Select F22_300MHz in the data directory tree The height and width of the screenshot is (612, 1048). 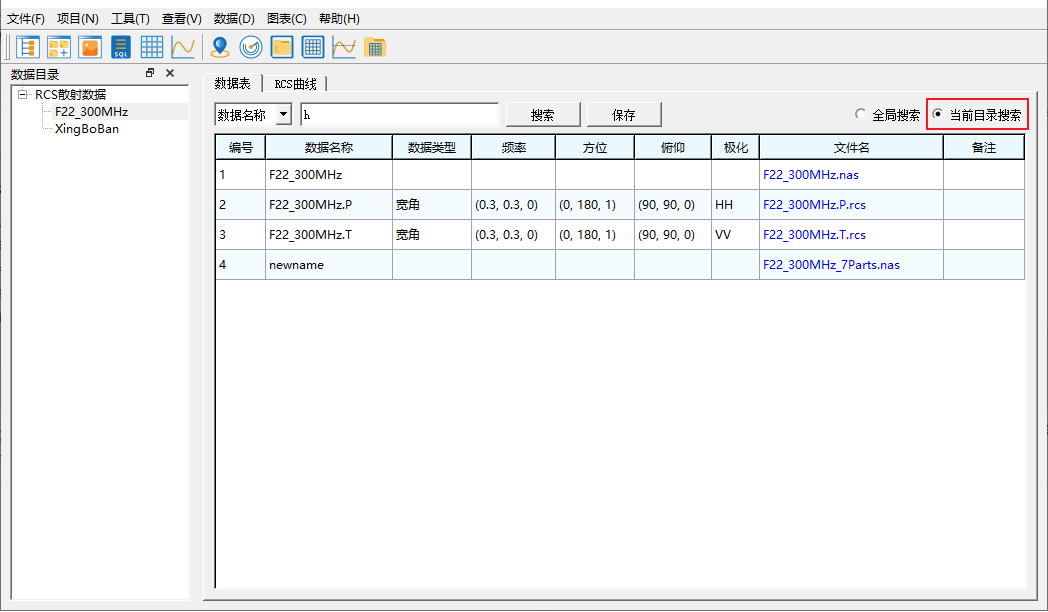92,112
